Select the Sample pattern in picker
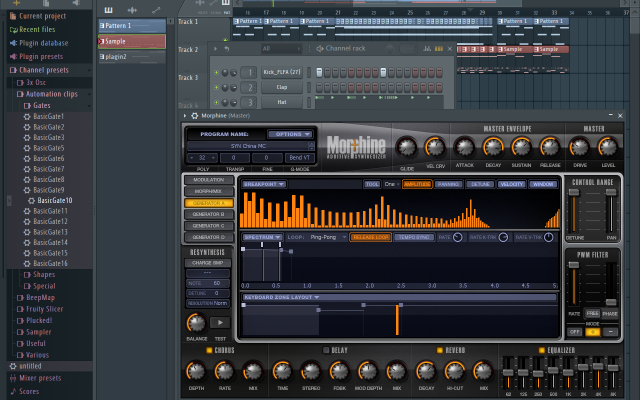This screenshot has height=400, width=640. [x=132, y=41]
